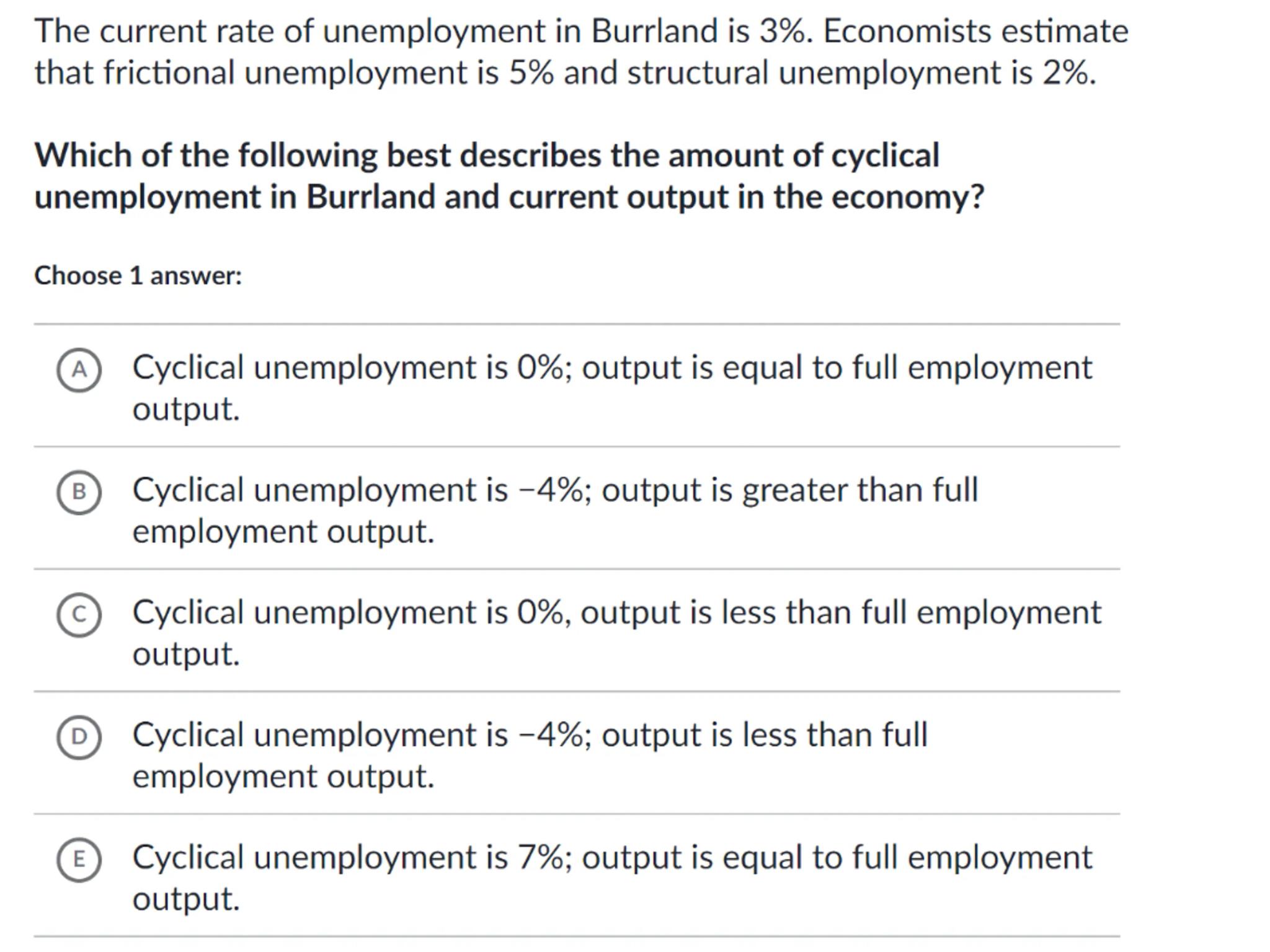Select radio button A for 0% cyclical unemployment
This screenshot has width=1270, height=952.
[x=79, y=370]
